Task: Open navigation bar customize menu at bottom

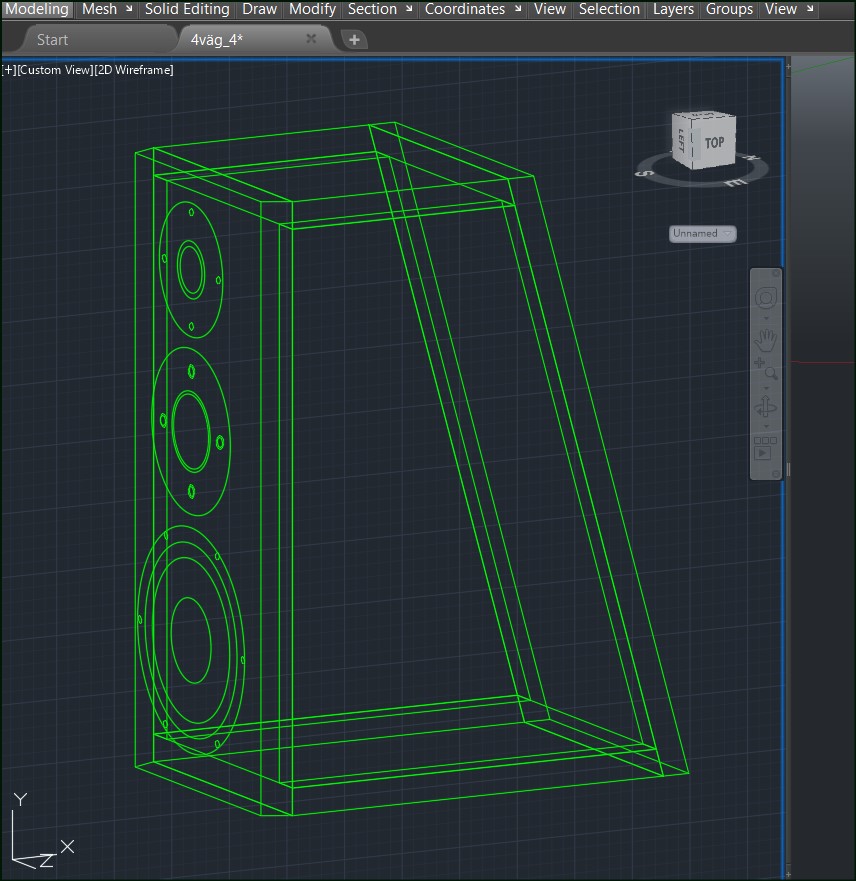Action: click(776, 474)
